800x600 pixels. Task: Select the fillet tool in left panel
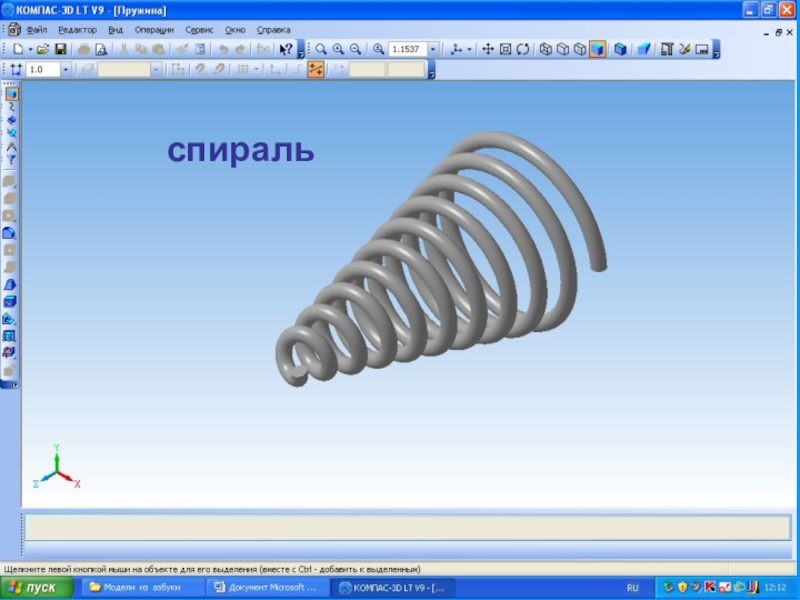click(10, 233)
